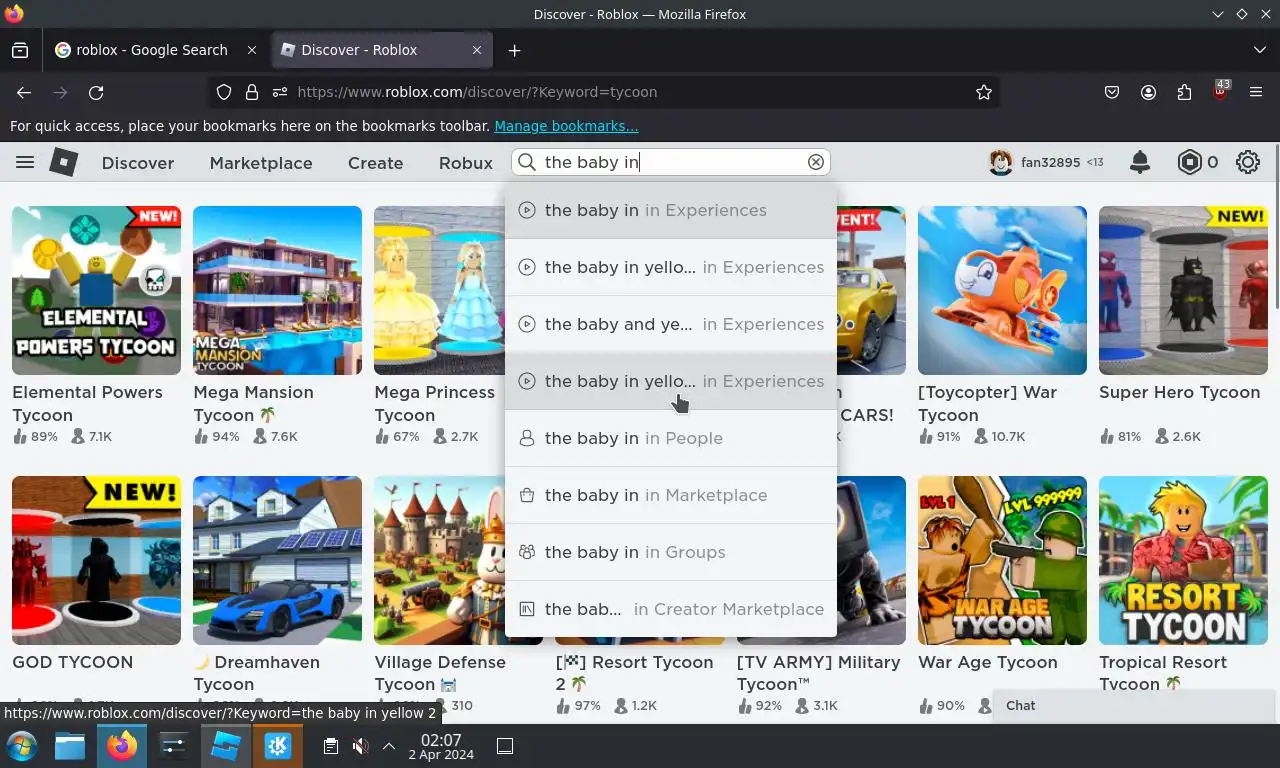Expand the system tray hidden icons arrow
1280x768 pixels.
click(389, 746)
